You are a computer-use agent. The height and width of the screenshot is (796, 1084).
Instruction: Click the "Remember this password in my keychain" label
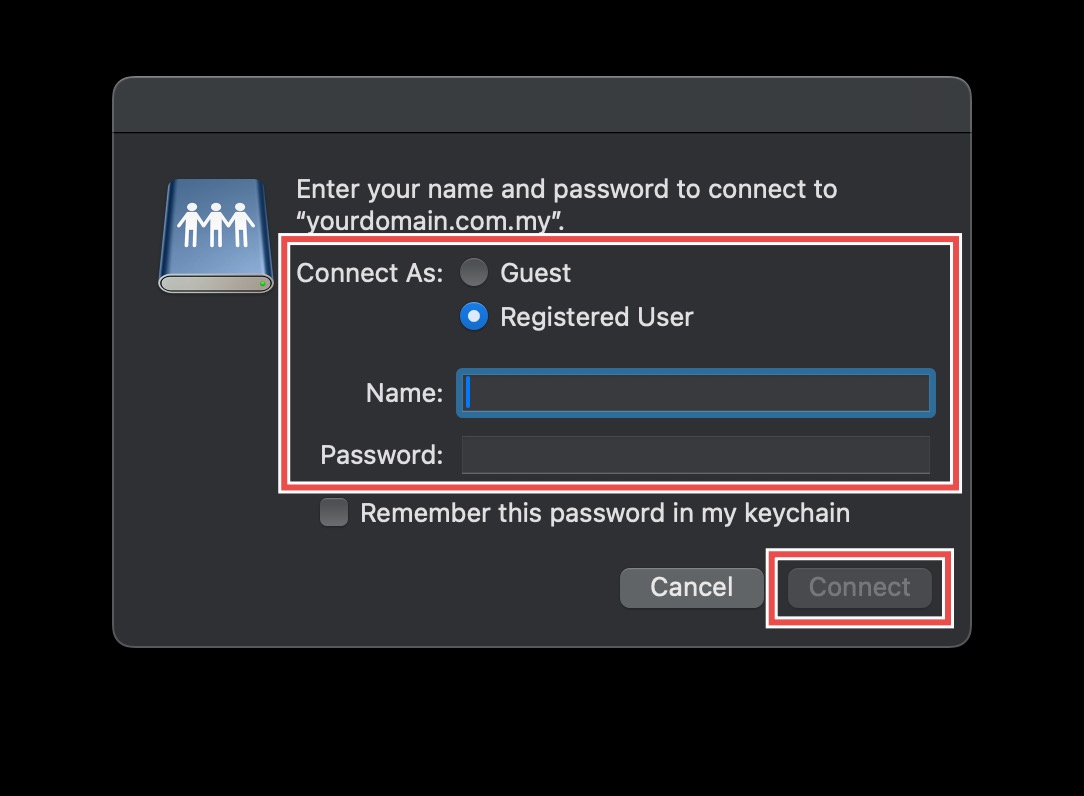(x=604, y=513)
